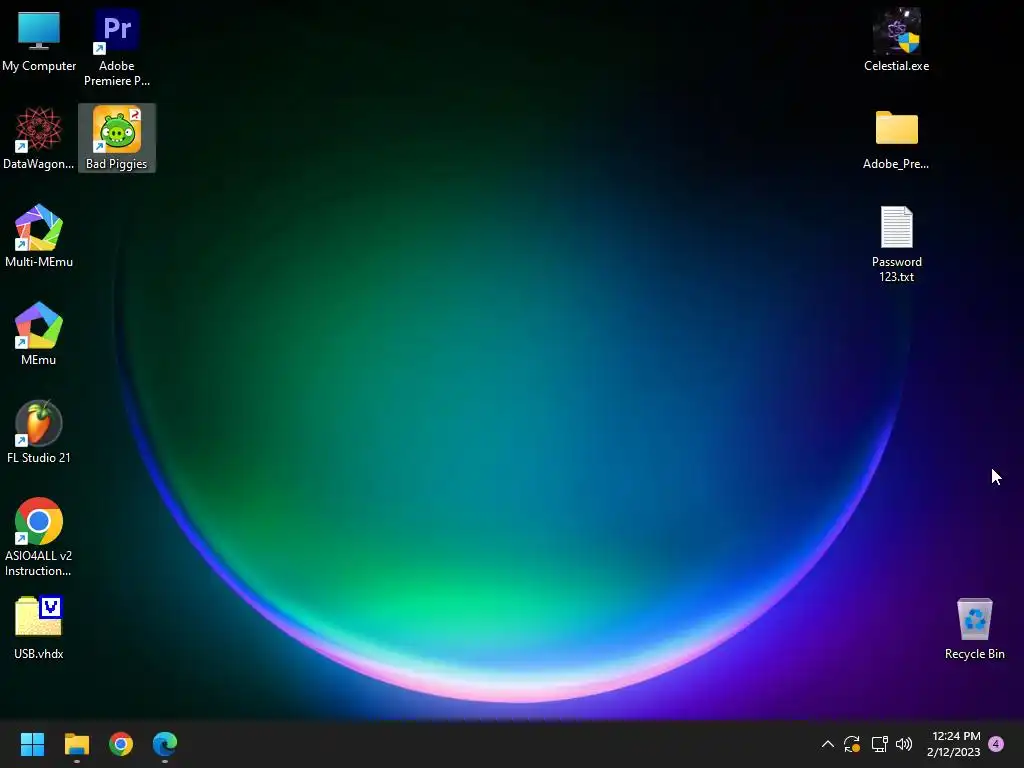The height and width of the screenshot is (768, 1024).
Task: Select the FL Studio 21 shortcut
Action: tap(39, 432)
